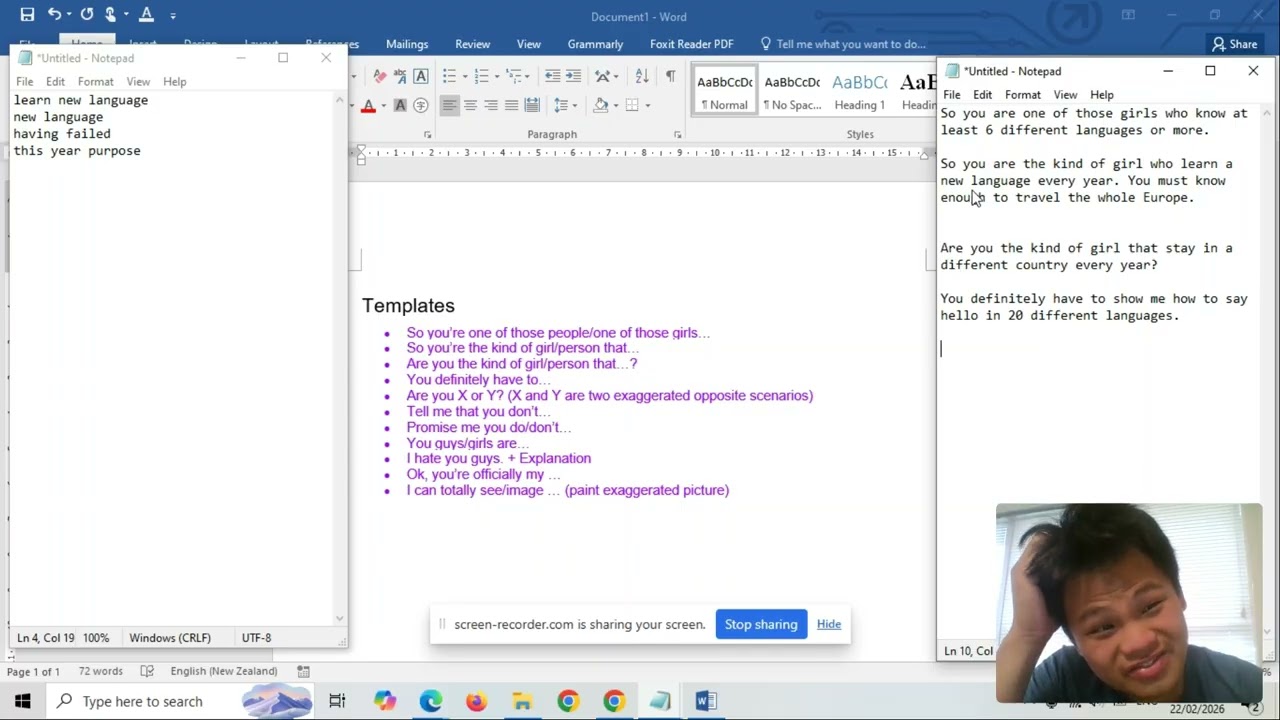Toggle Touch/Mouse mode icon in quick access toolbar
The height and width of the screenshot is (720, 1280).
pos(111,15)
